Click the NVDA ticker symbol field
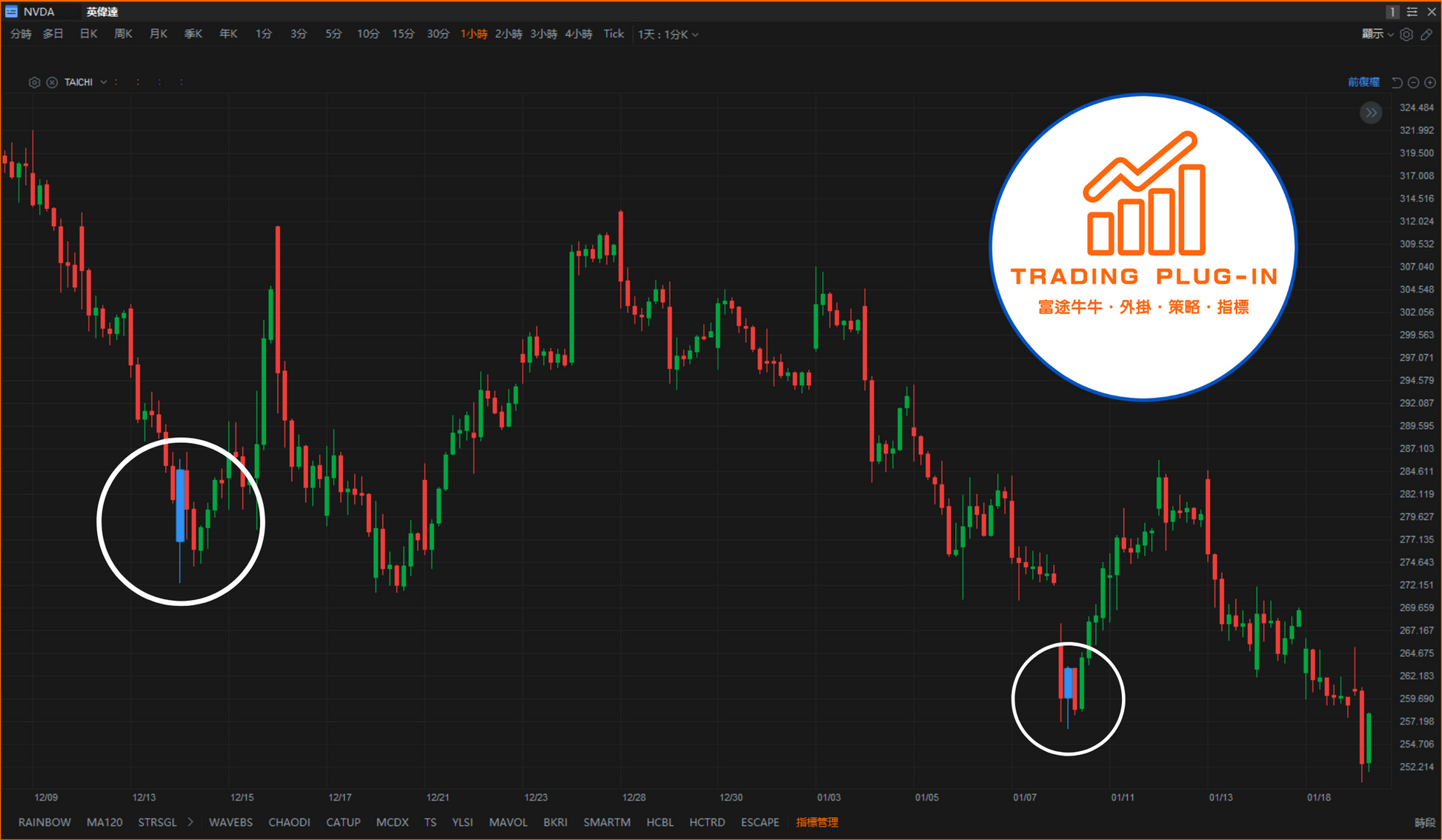1442x840 pixels. (39, 12)
